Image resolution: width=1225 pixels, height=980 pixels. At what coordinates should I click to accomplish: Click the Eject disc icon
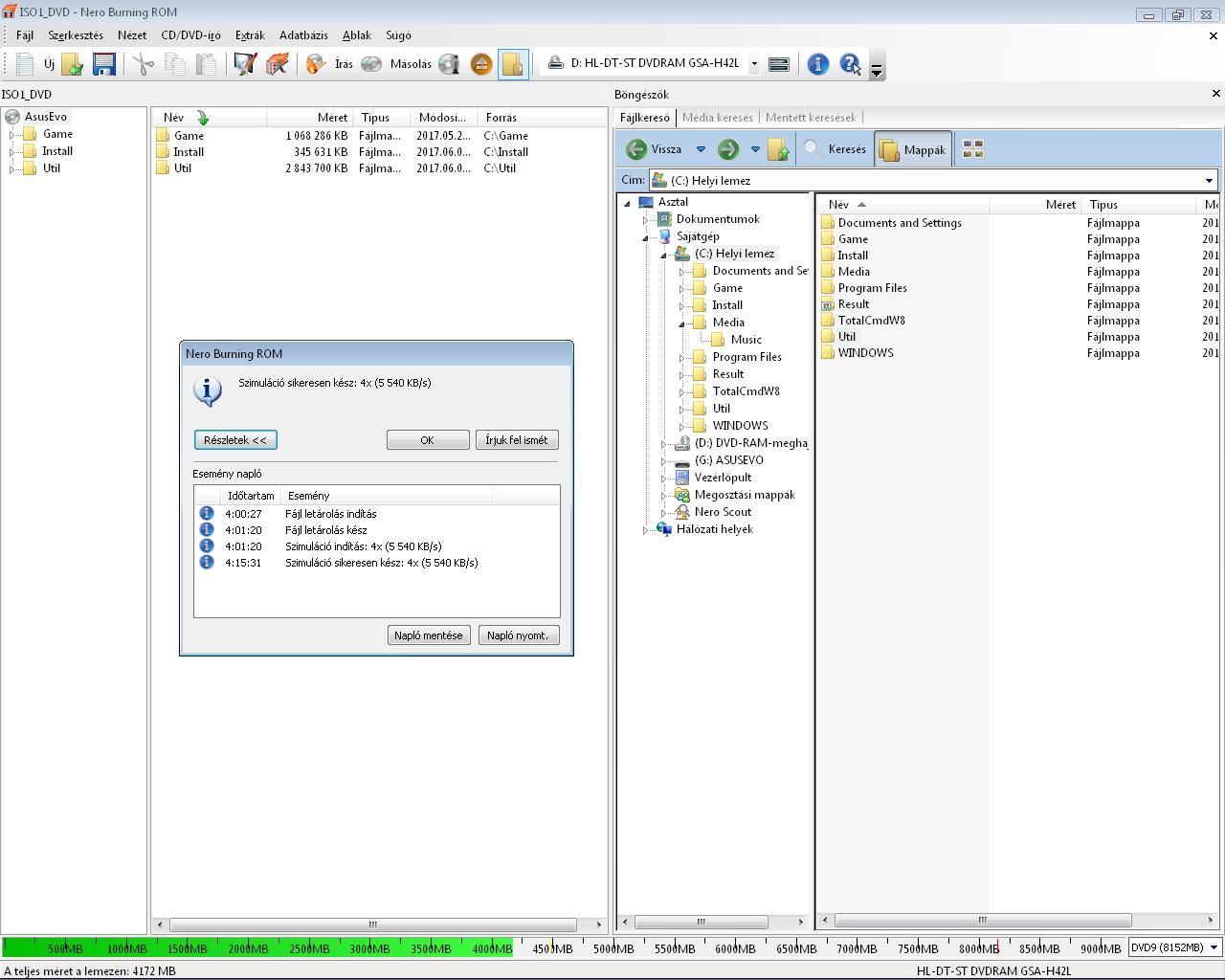click(480, 64)
